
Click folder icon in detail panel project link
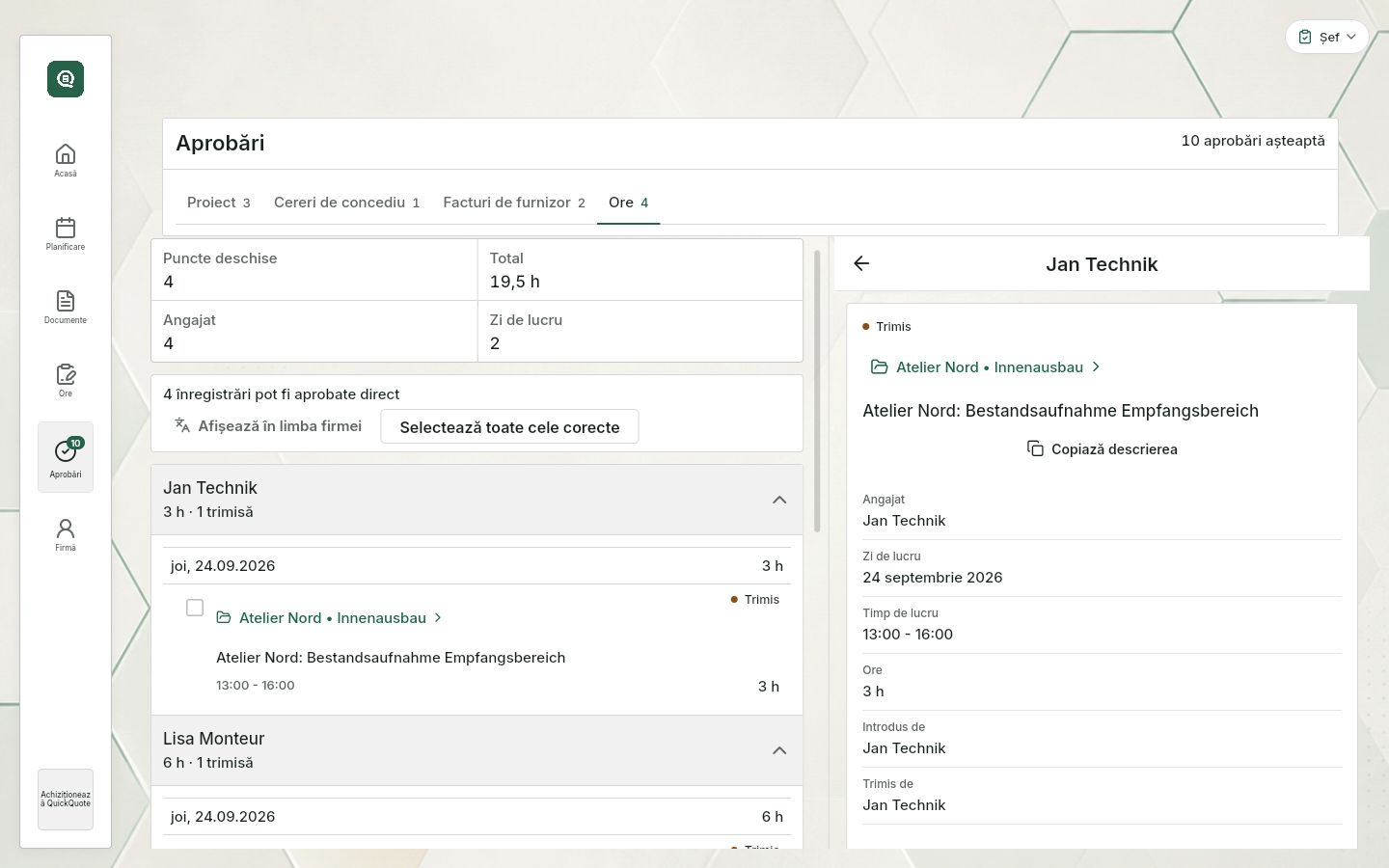[879, 366]
